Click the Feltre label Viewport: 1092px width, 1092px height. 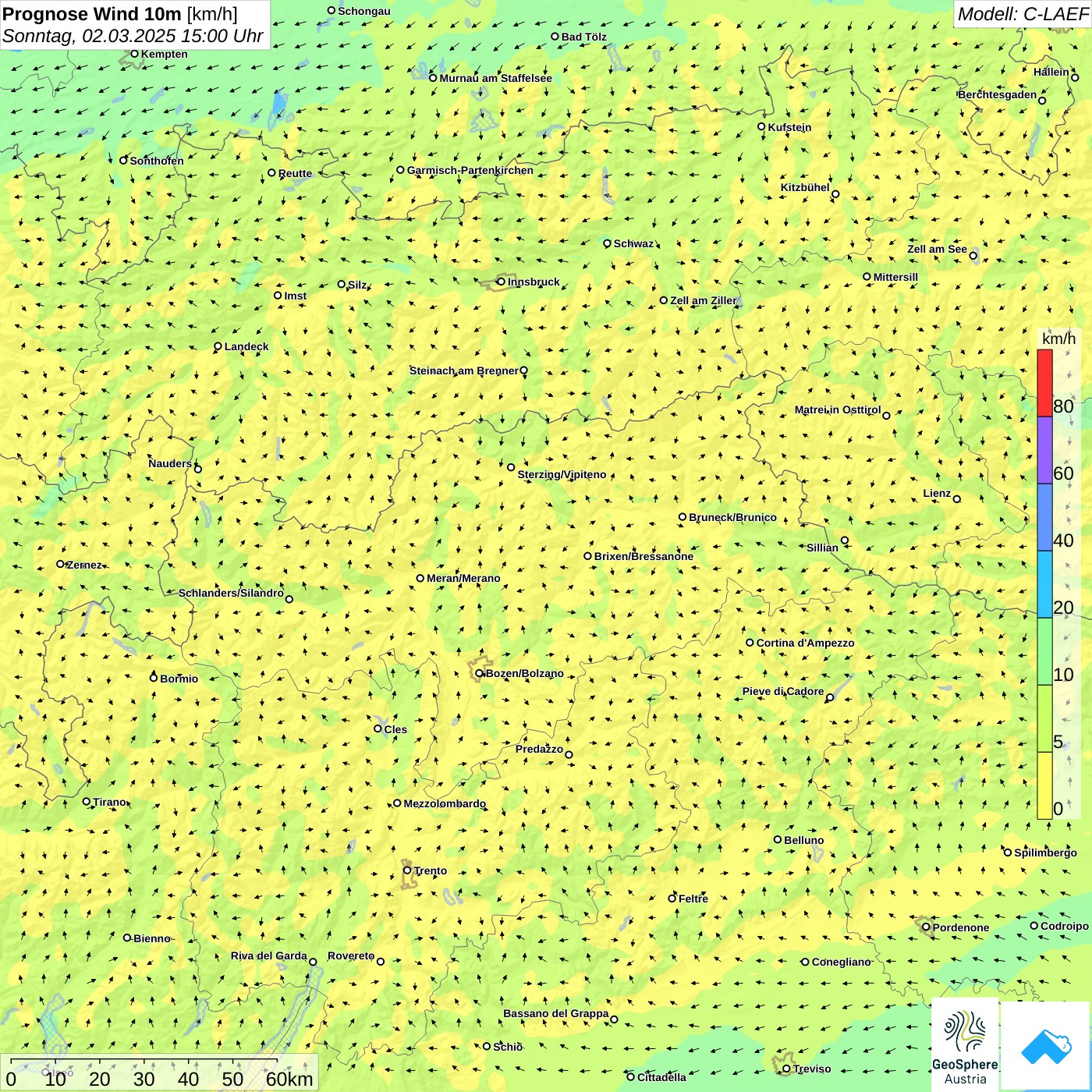[x=693, y=899]
